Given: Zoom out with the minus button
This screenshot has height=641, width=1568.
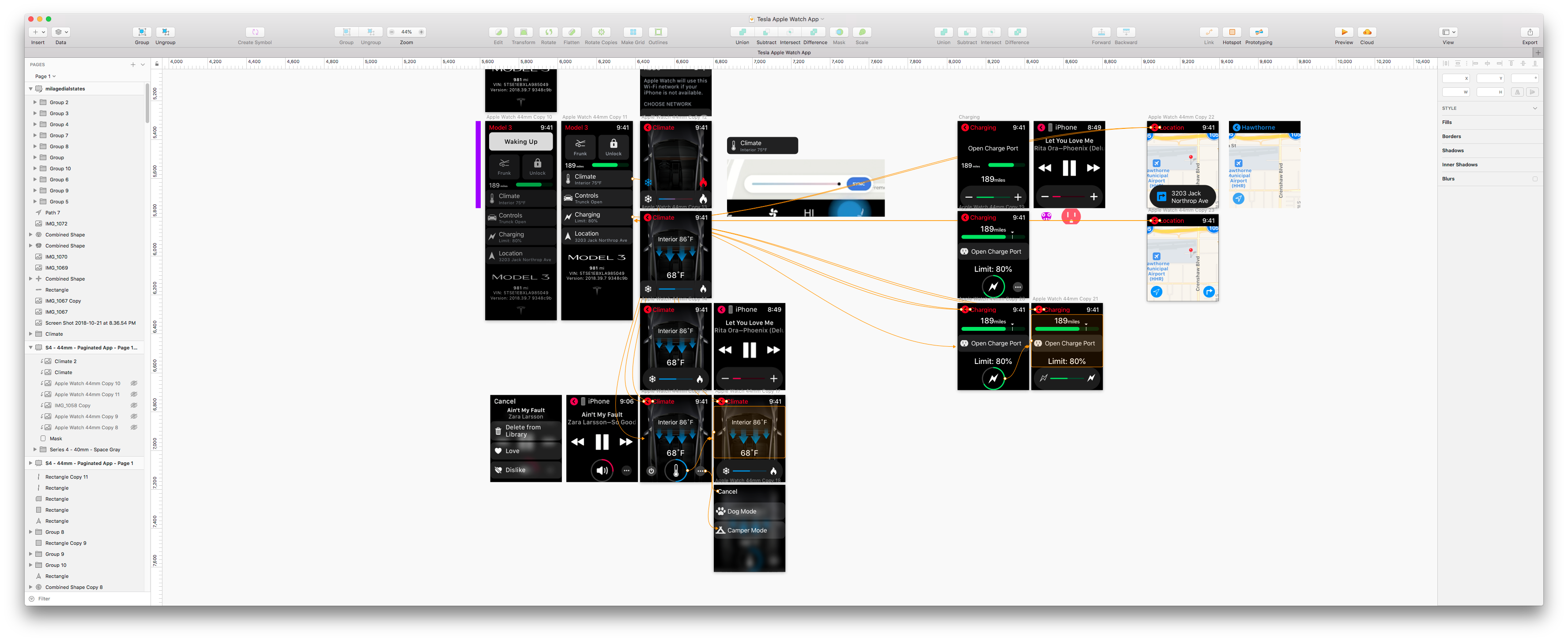Looking at the screenshot, I should [x=392, y=32].
